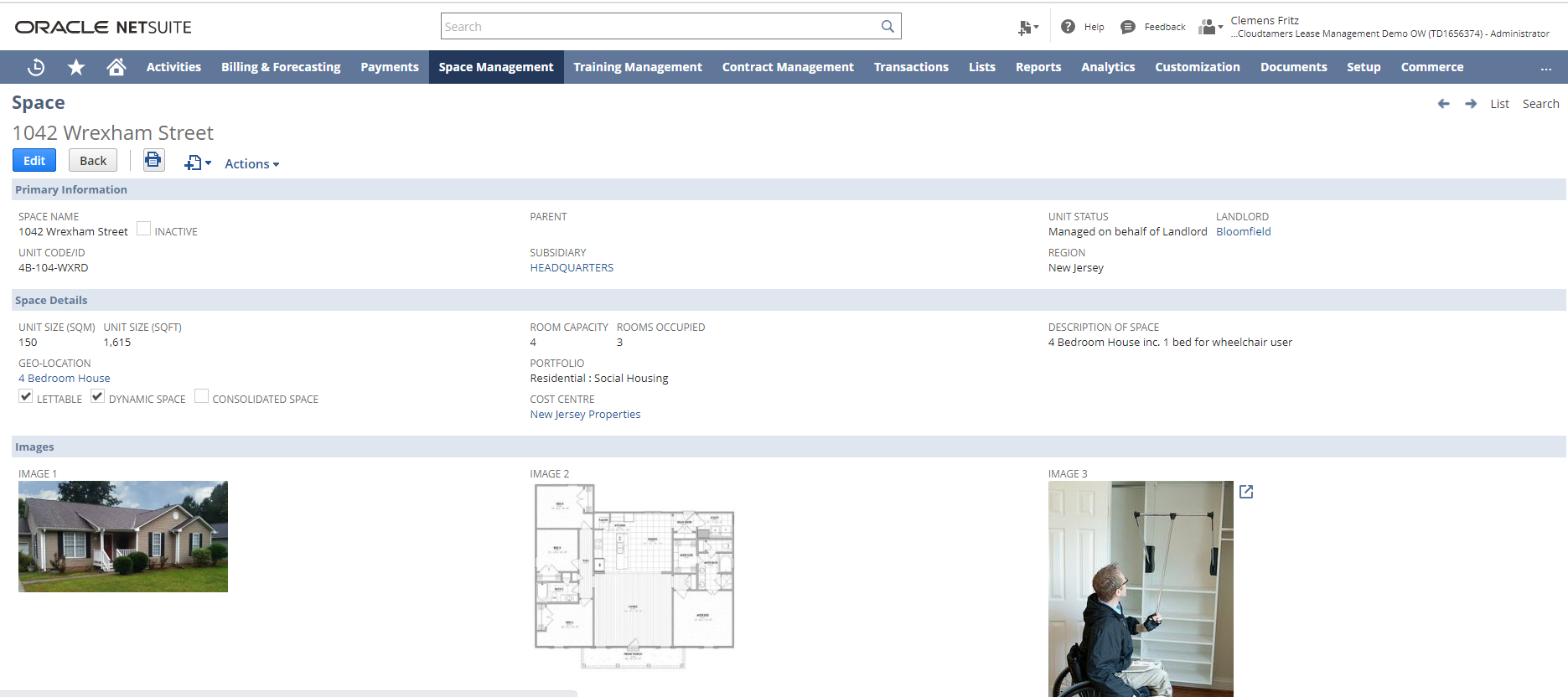Open the floor plan thumbnail

[634, 576]
